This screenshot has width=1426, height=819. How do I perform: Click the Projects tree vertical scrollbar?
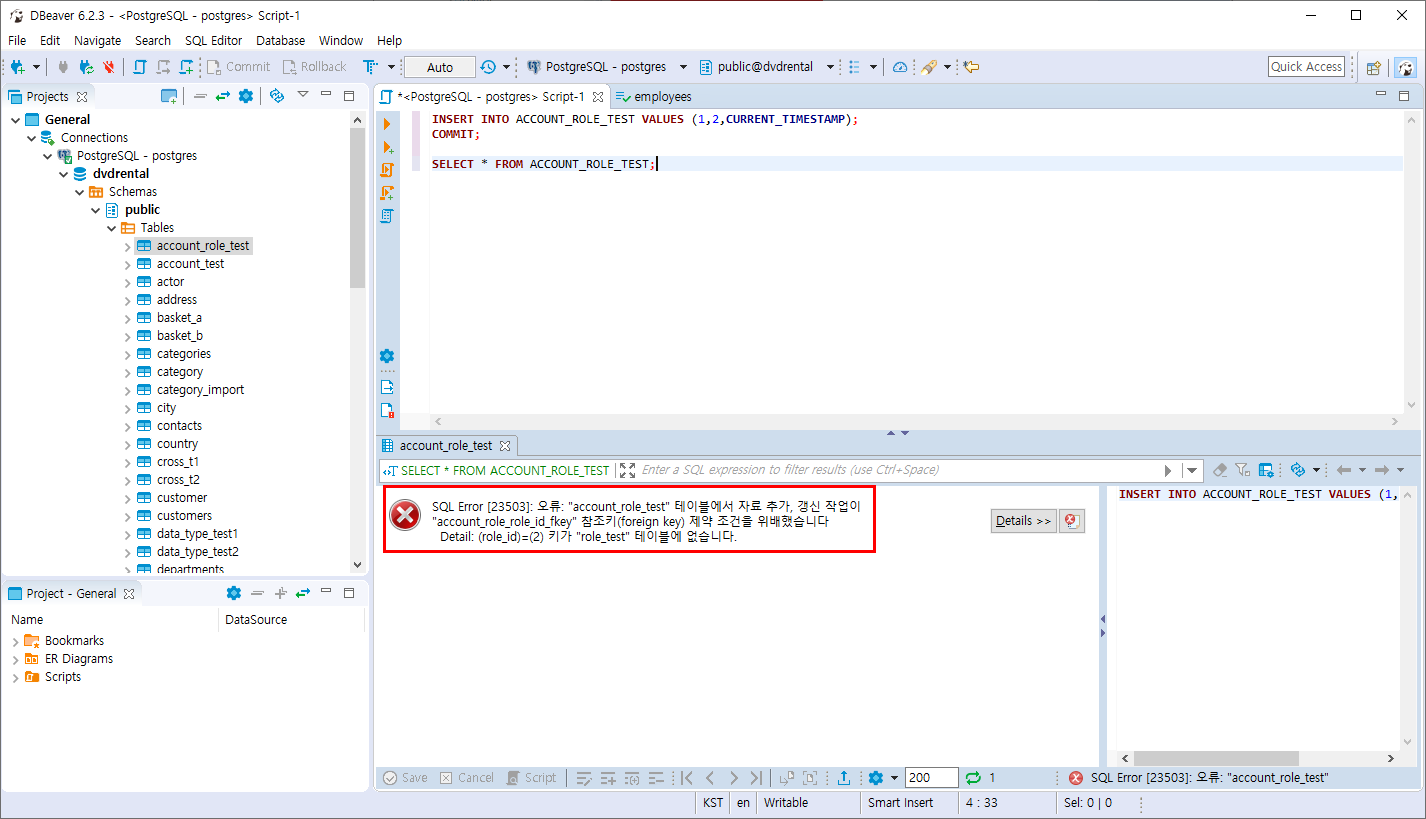(x=358, y=208)
